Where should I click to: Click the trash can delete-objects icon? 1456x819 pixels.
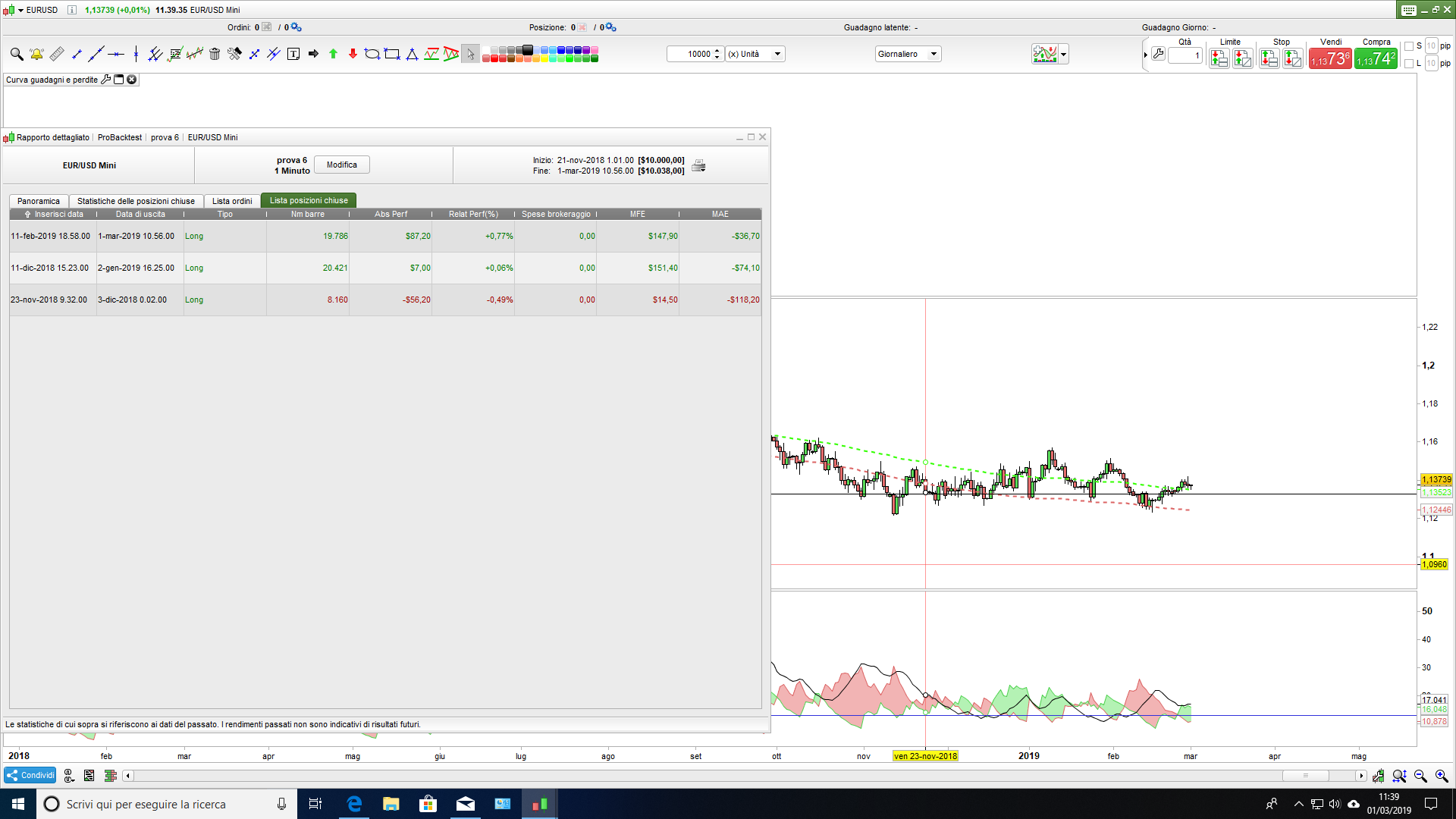(215, 54)
